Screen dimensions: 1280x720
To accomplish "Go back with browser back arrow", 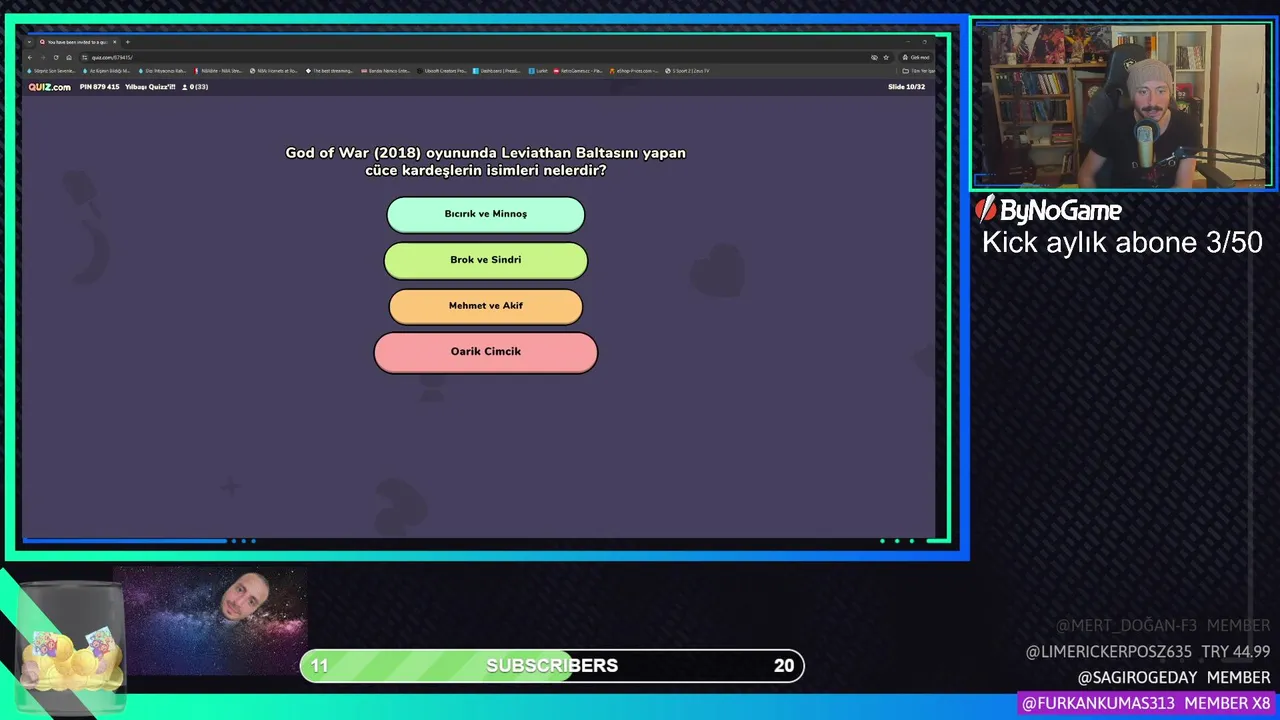I will pyautogui.click(x=30, y=57).
